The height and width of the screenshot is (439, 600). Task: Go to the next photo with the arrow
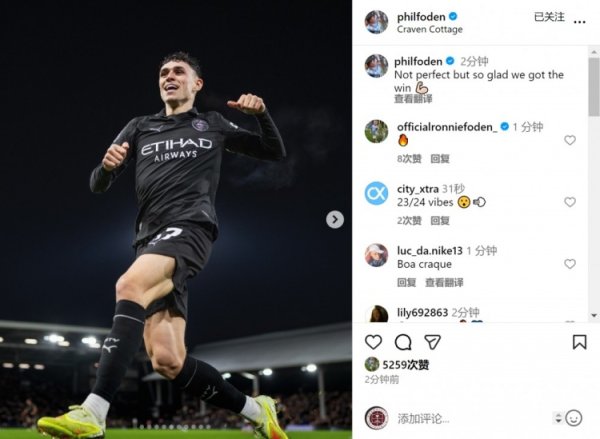(335, 219)
